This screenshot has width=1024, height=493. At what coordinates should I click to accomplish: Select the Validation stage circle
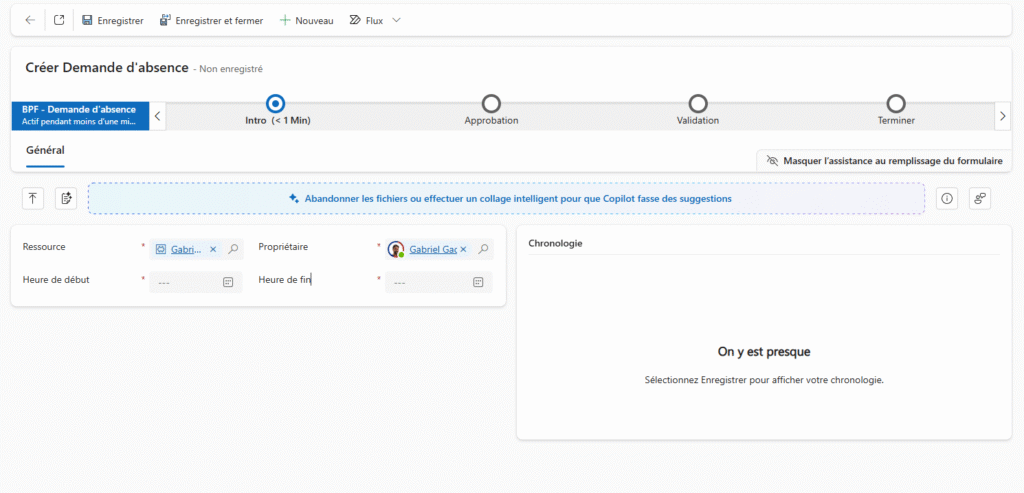click(x=698, y=103)
